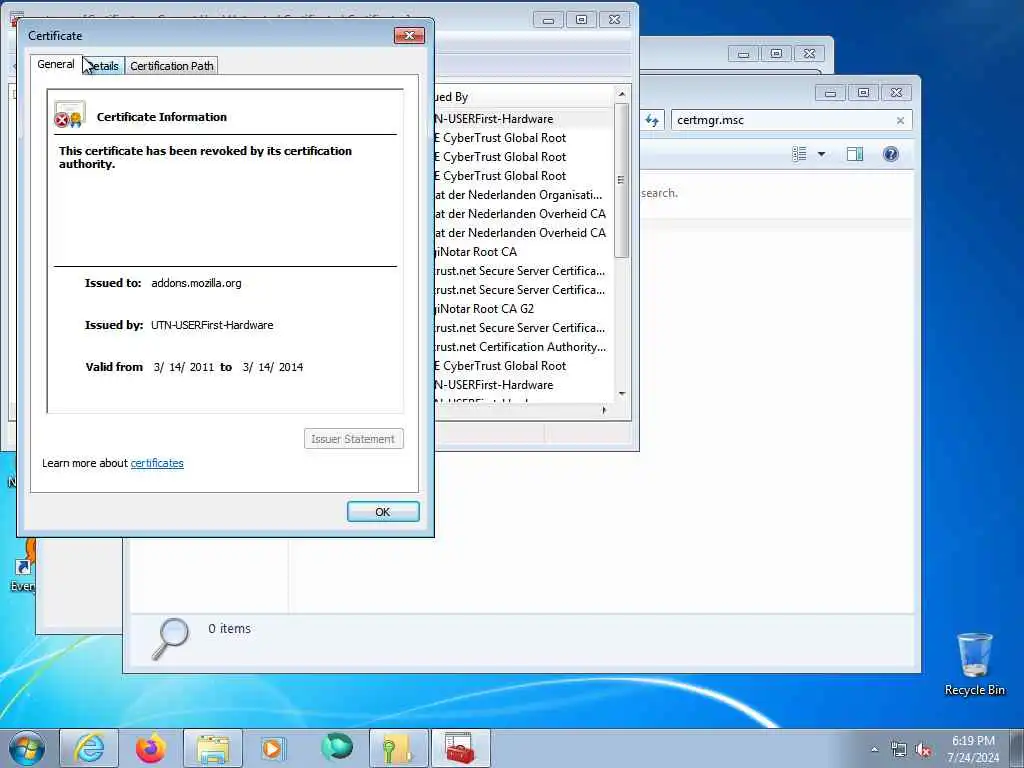Open Windows Media Player from taskbar
The height and width of the screenshot is (768, 1024).
(274, 748)
